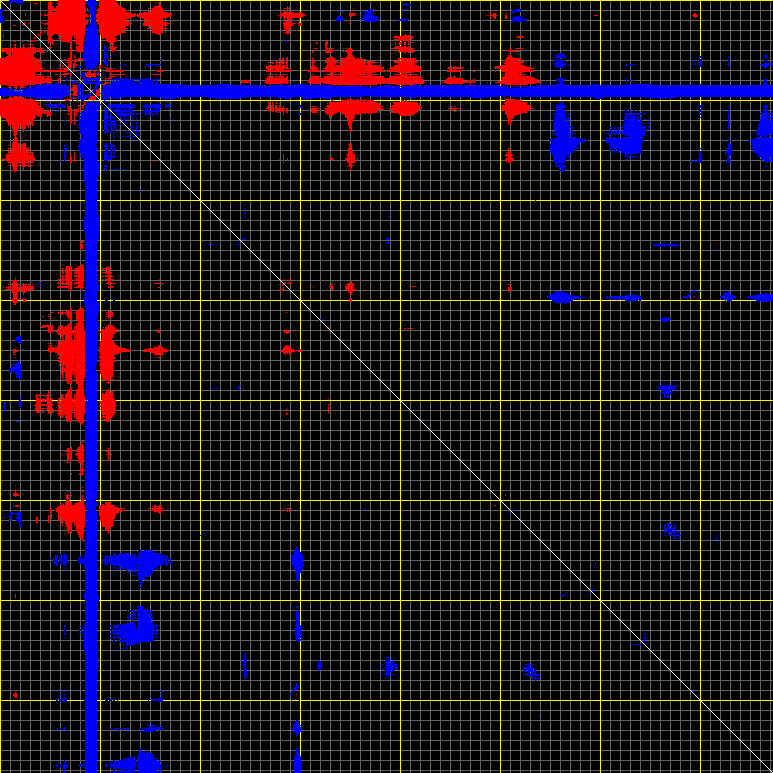This screenshot has height=773, width=773.
Task: Click the red blob with spike right of the vertical band
Action: point(112,350)
